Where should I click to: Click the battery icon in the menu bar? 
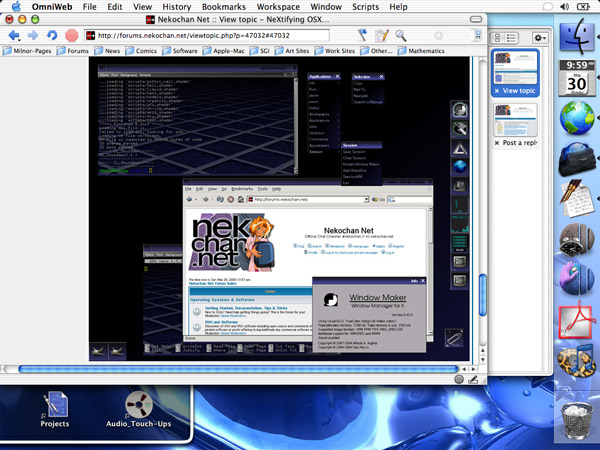tap(584, 7)
